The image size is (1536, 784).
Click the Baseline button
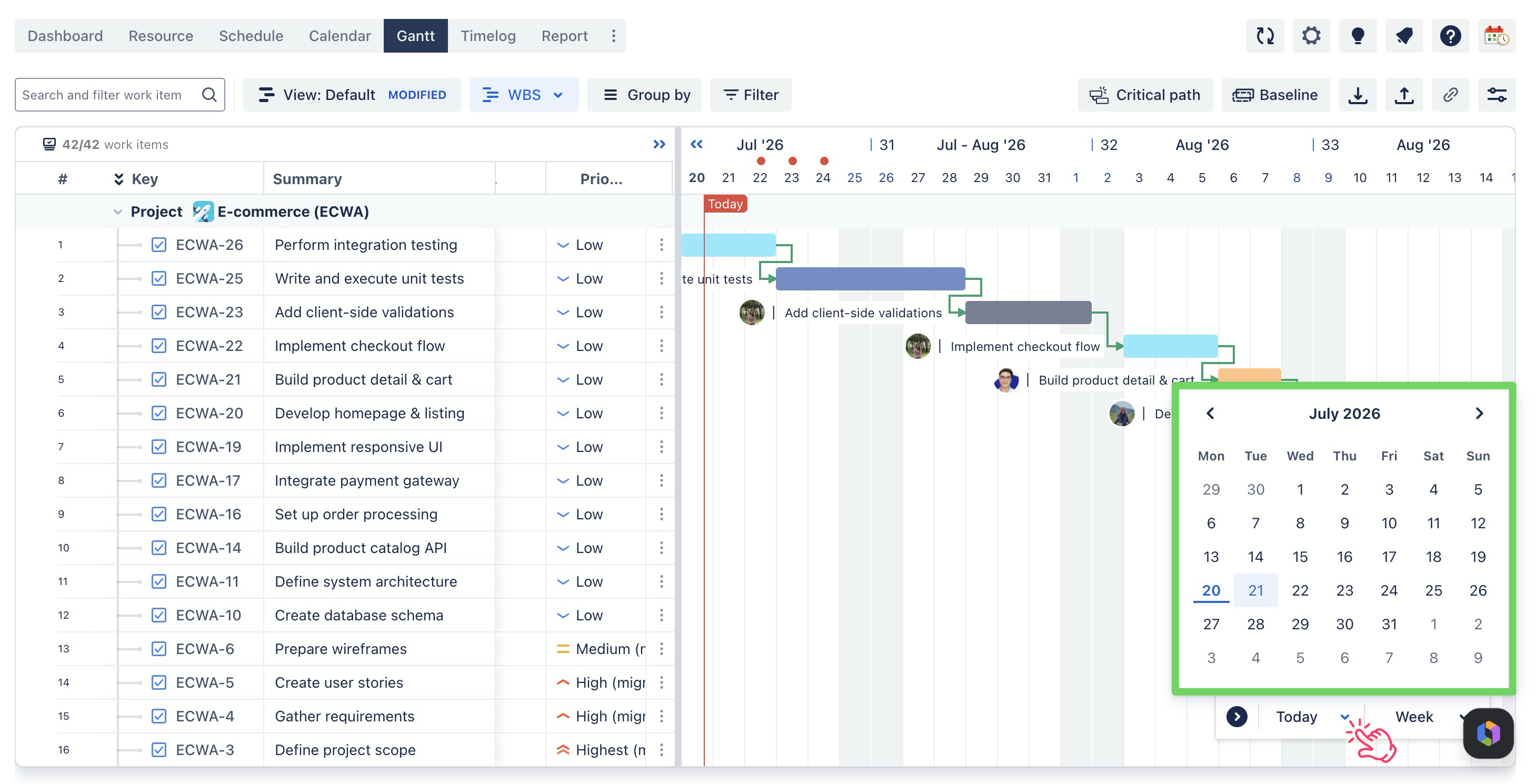pyautogui.click(x=1275, y=95)
